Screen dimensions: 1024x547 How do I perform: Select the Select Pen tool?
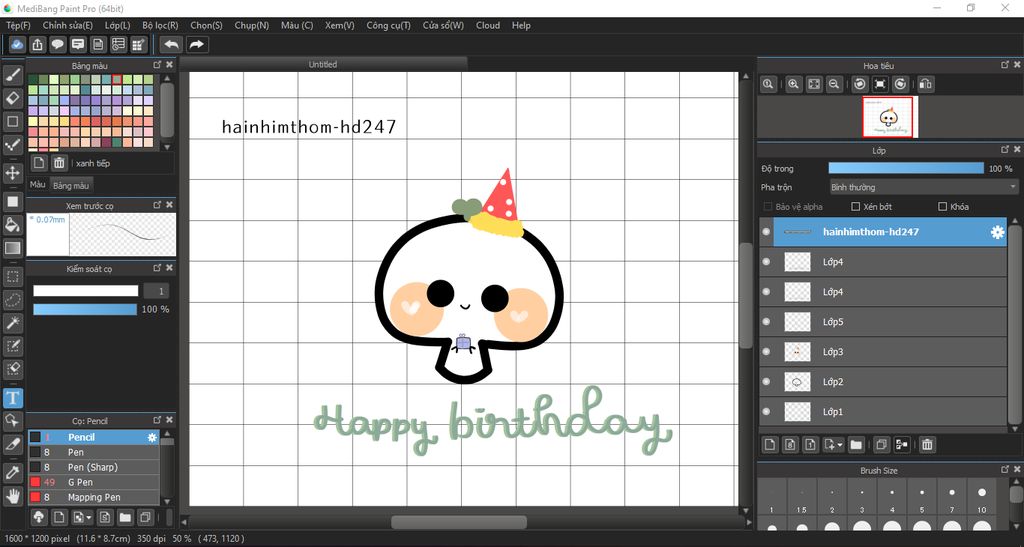(12, 345)
